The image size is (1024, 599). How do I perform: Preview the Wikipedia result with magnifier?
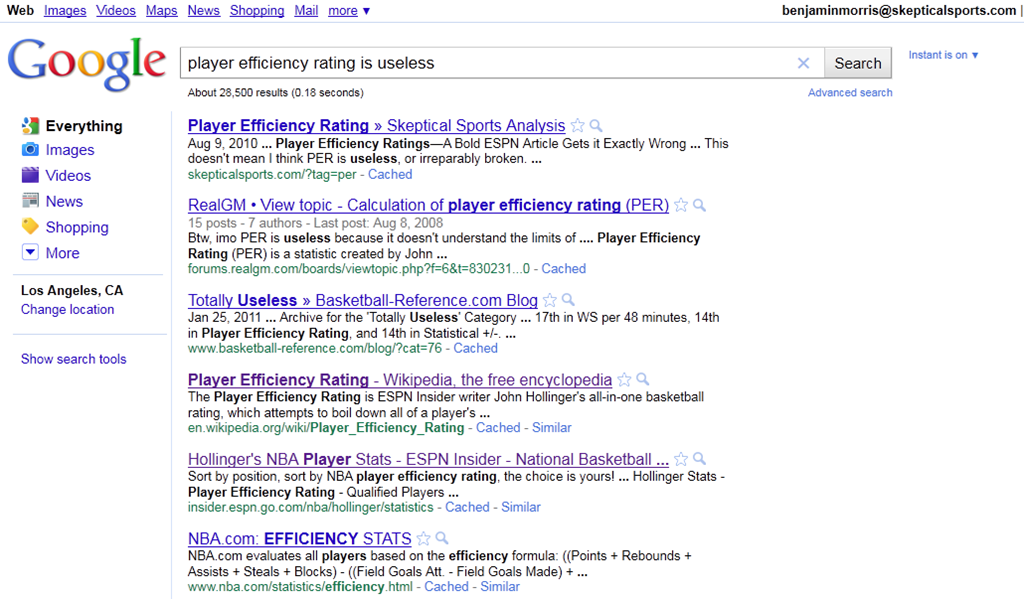643,380
